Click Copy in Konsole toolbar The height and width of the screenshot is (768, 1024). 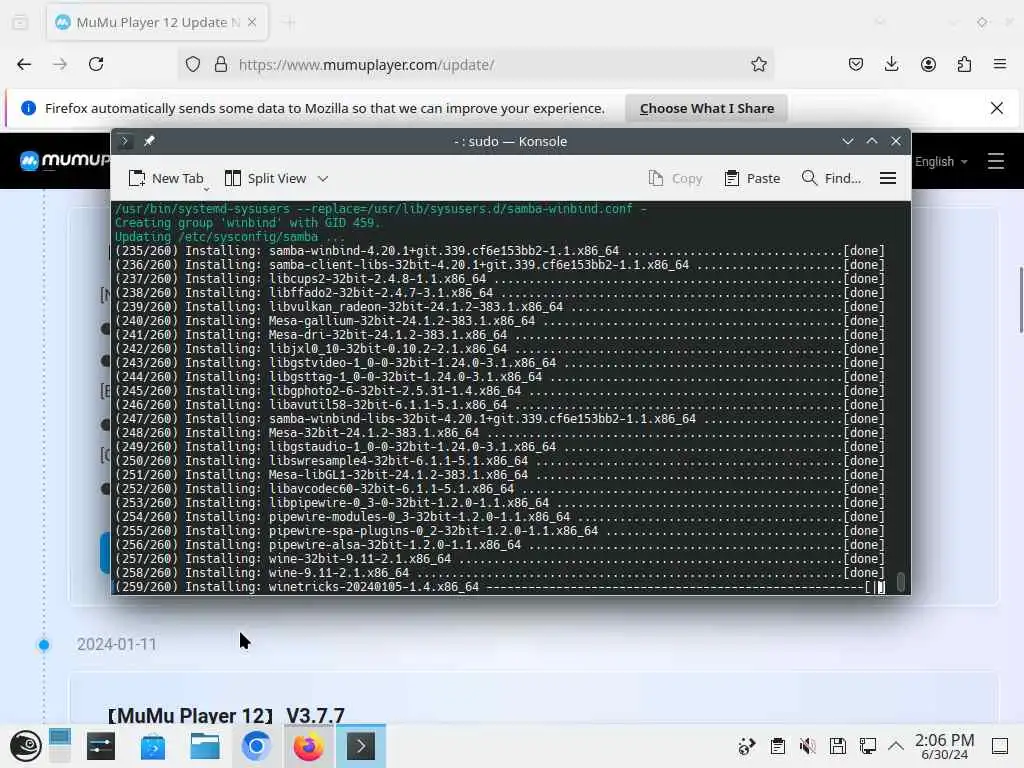click(675, 178)
